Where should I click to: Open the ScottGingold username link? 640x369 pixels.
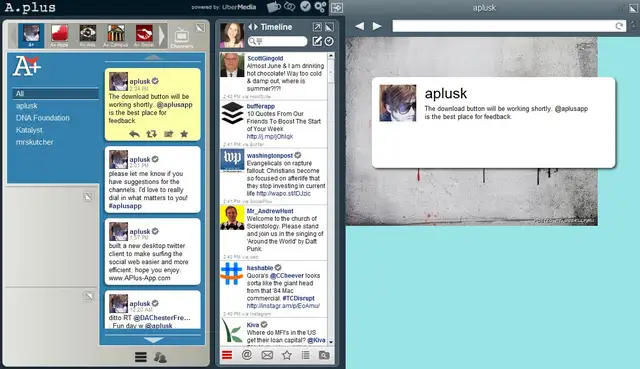tap(265, 58)
